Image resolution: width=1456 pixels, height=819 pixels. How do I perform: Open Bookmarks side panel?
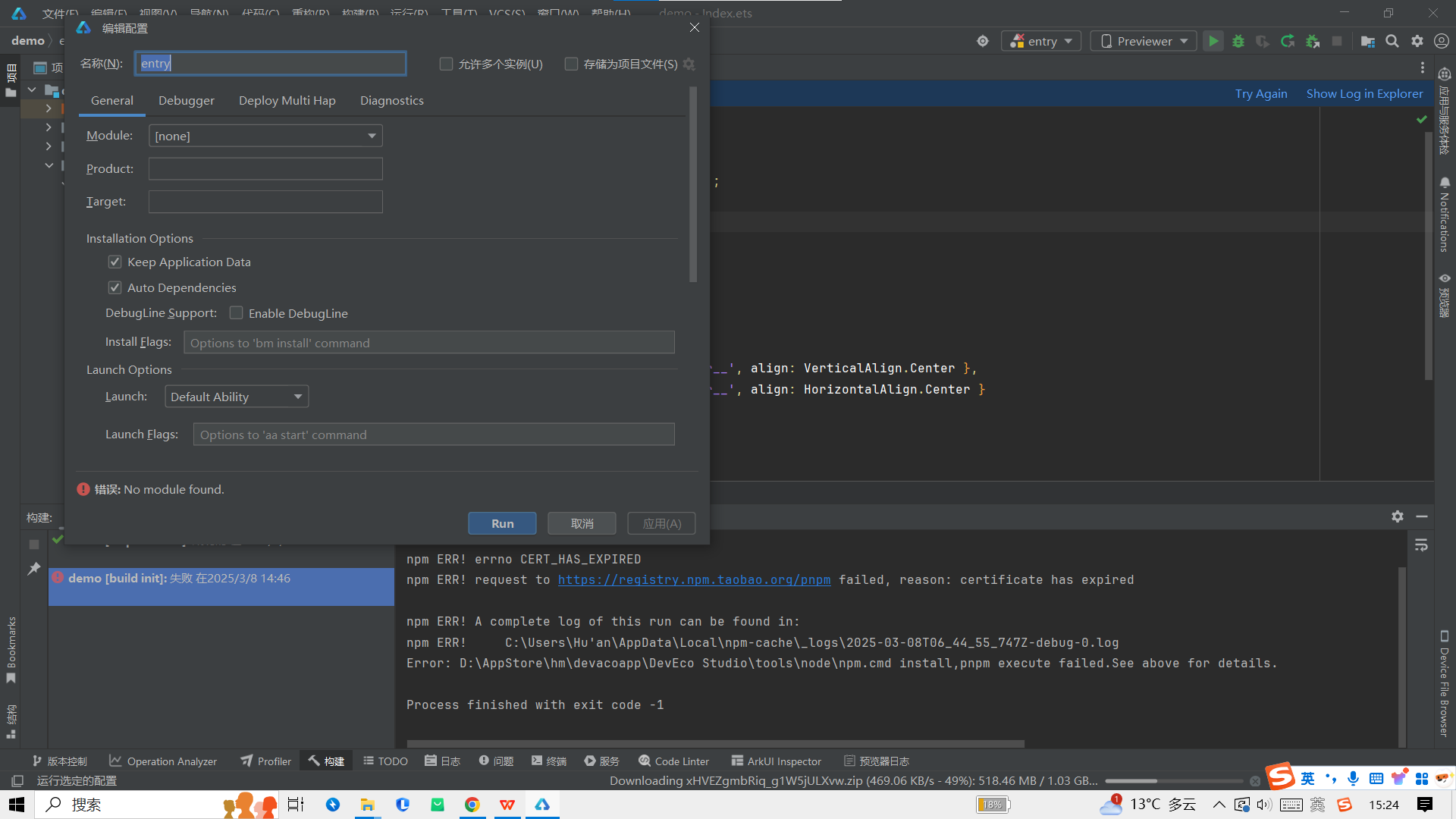11,650
